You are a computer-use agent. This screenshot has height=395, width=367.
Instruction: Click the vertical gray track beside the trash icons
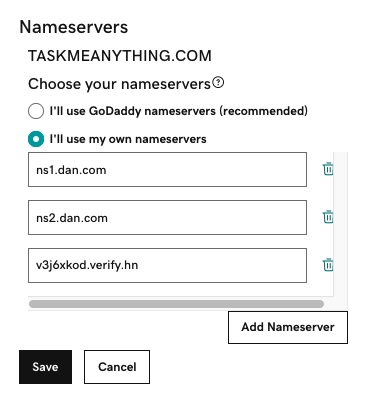coord(341,230)
